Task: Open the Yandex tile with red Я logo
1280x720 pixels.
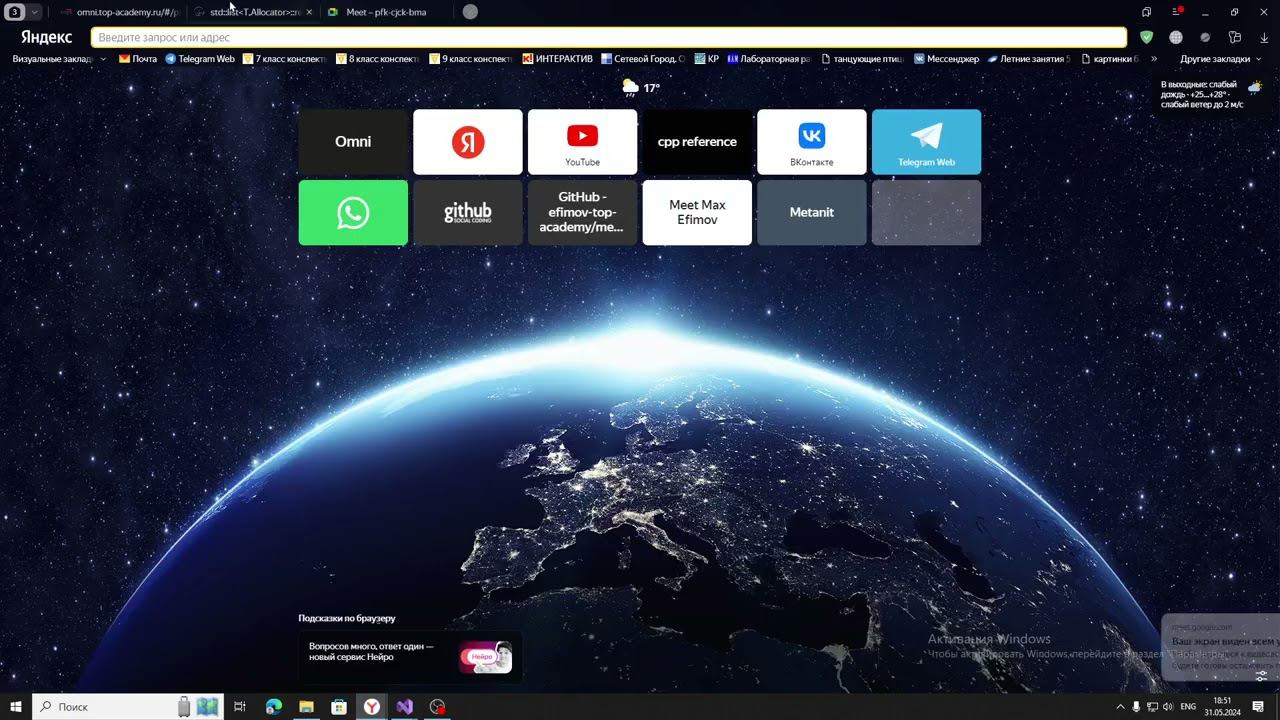Action: click(x=468, y=142)
